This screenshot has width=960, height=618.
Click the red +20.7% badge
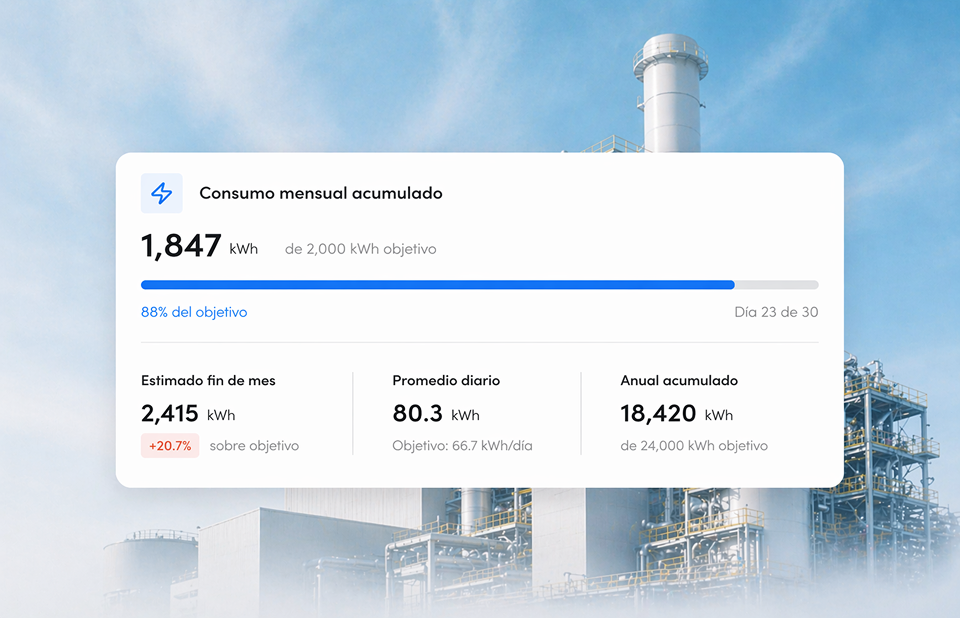click(170, 445)
